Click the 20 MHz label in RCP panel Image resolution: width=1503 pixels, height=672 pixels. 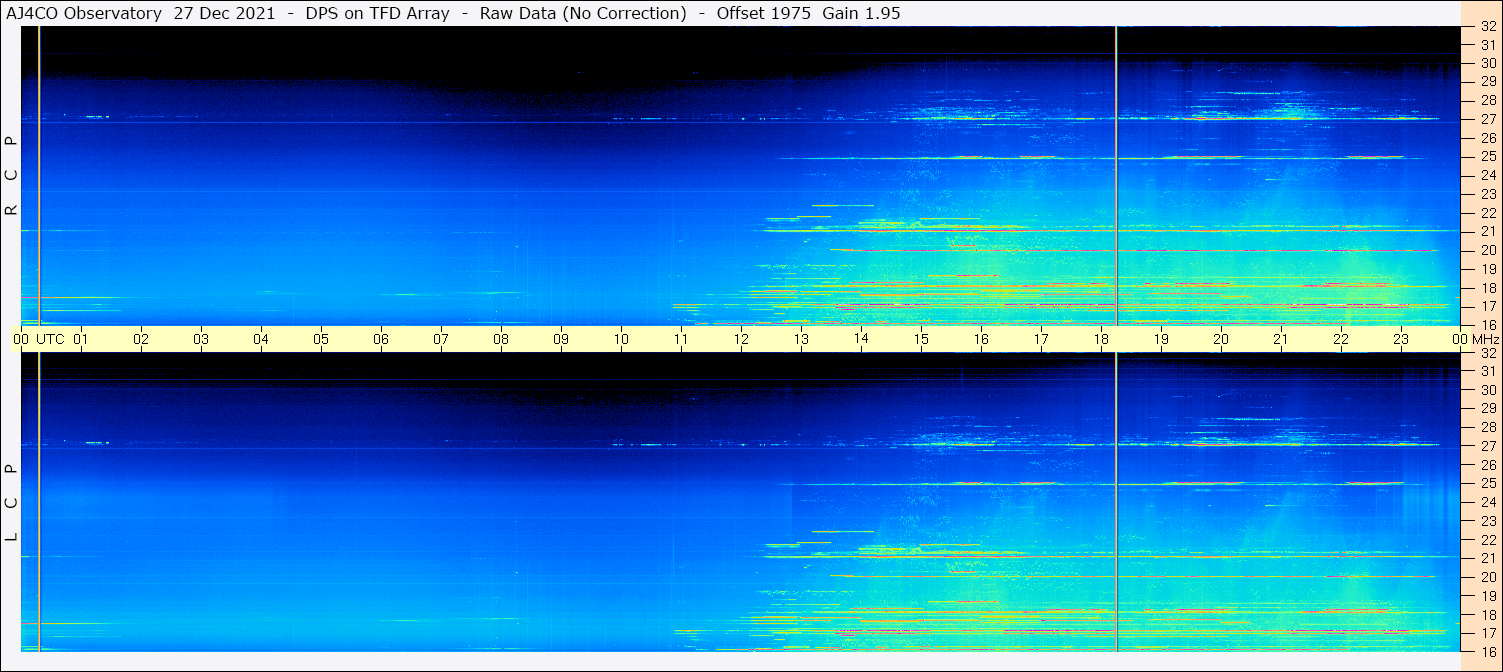tap(1488, 250)
